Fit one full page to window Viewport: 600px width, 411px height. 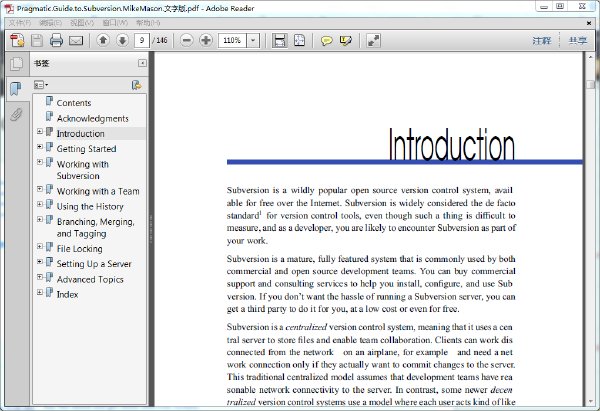tap(300, 40)
